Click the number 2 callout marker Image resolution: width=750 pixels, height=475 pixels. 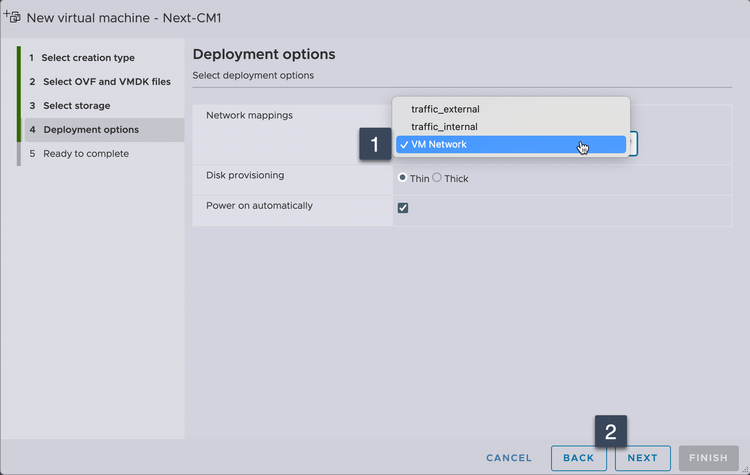(611, 430)
